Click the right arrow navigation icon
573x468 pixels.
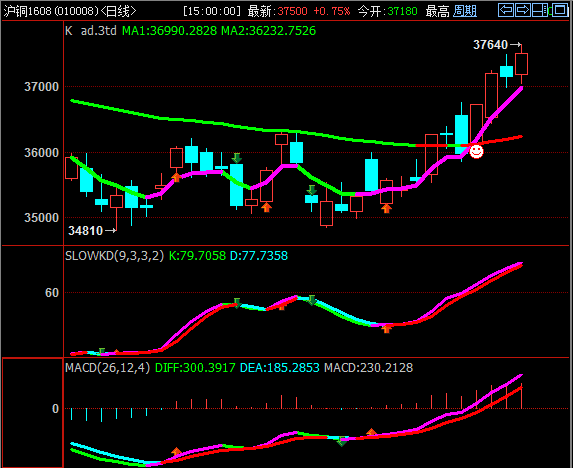(523, 10)
